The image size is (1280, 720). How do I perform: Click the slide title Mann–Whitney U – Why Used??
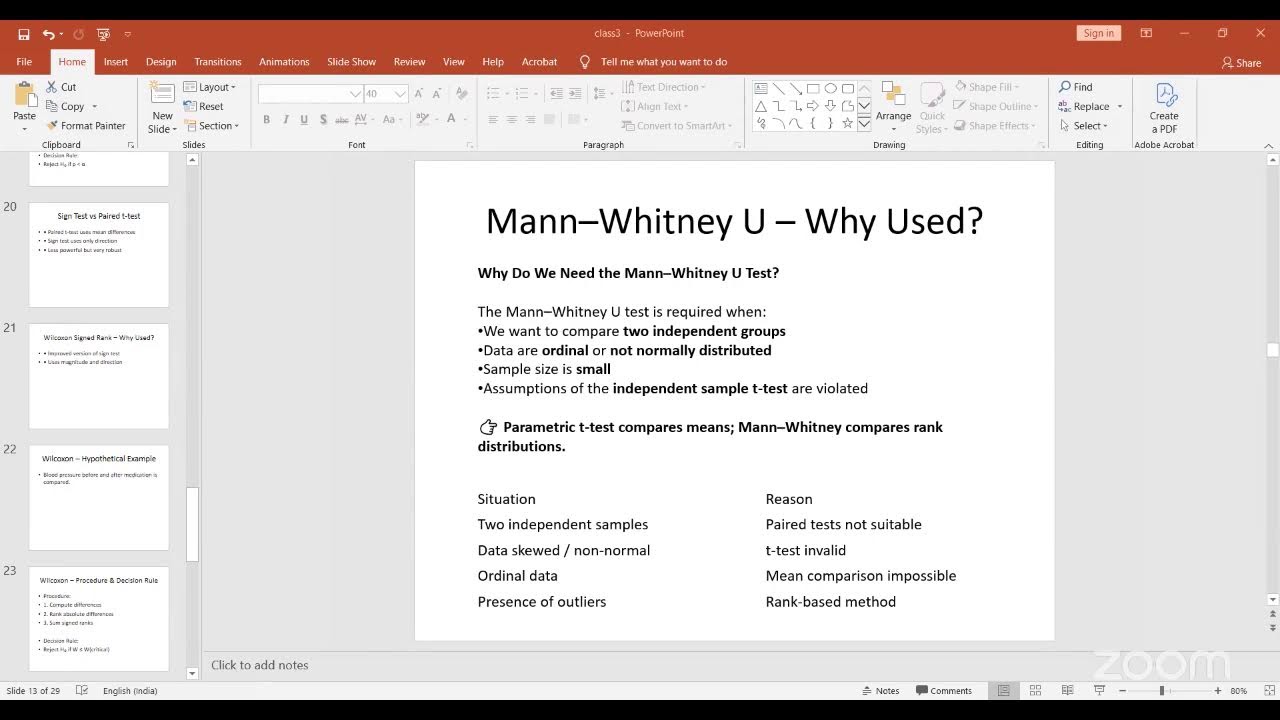point(734,221)
